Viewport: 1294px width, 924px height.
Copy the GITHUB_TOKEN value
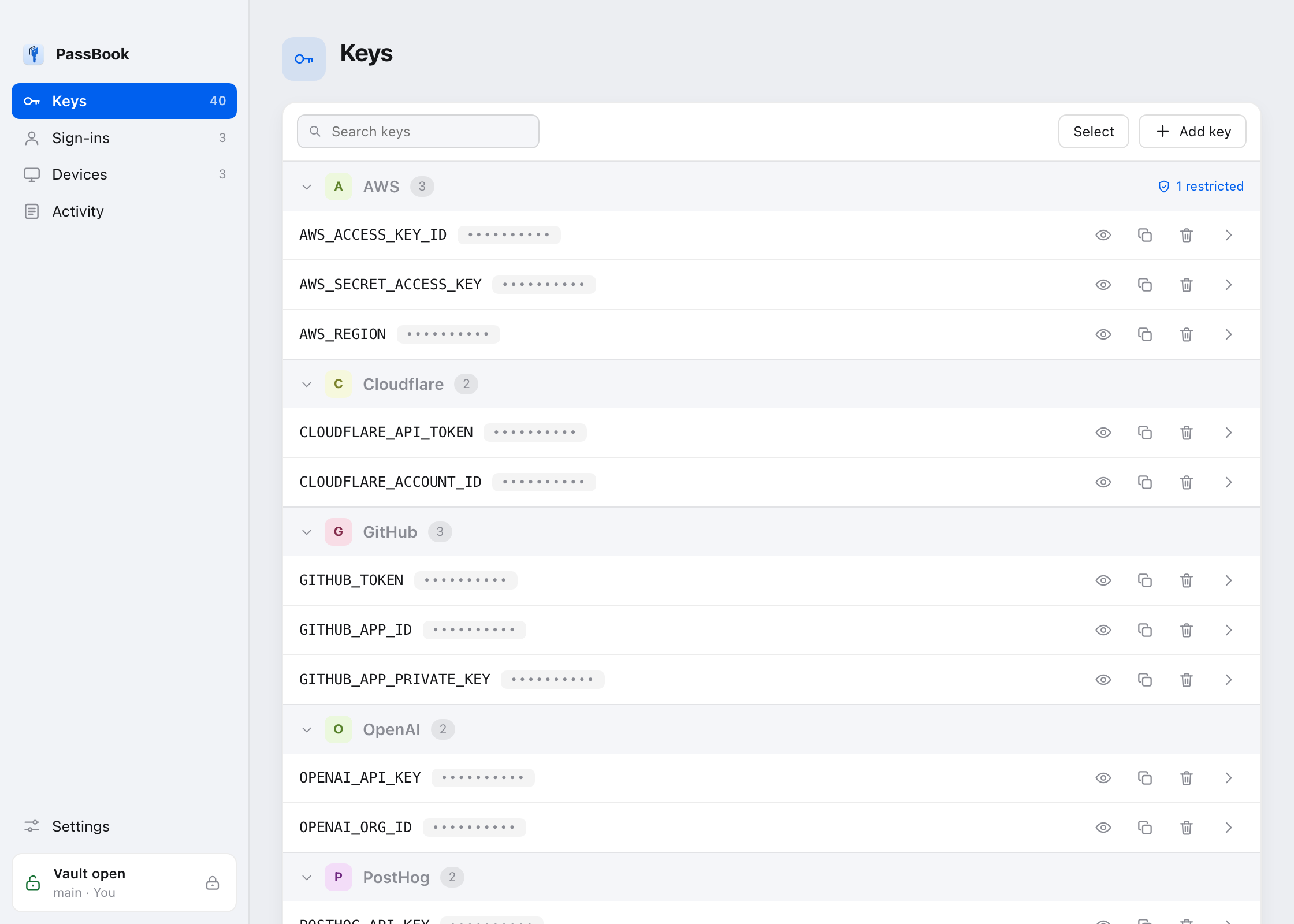(x=1144, y=580)
